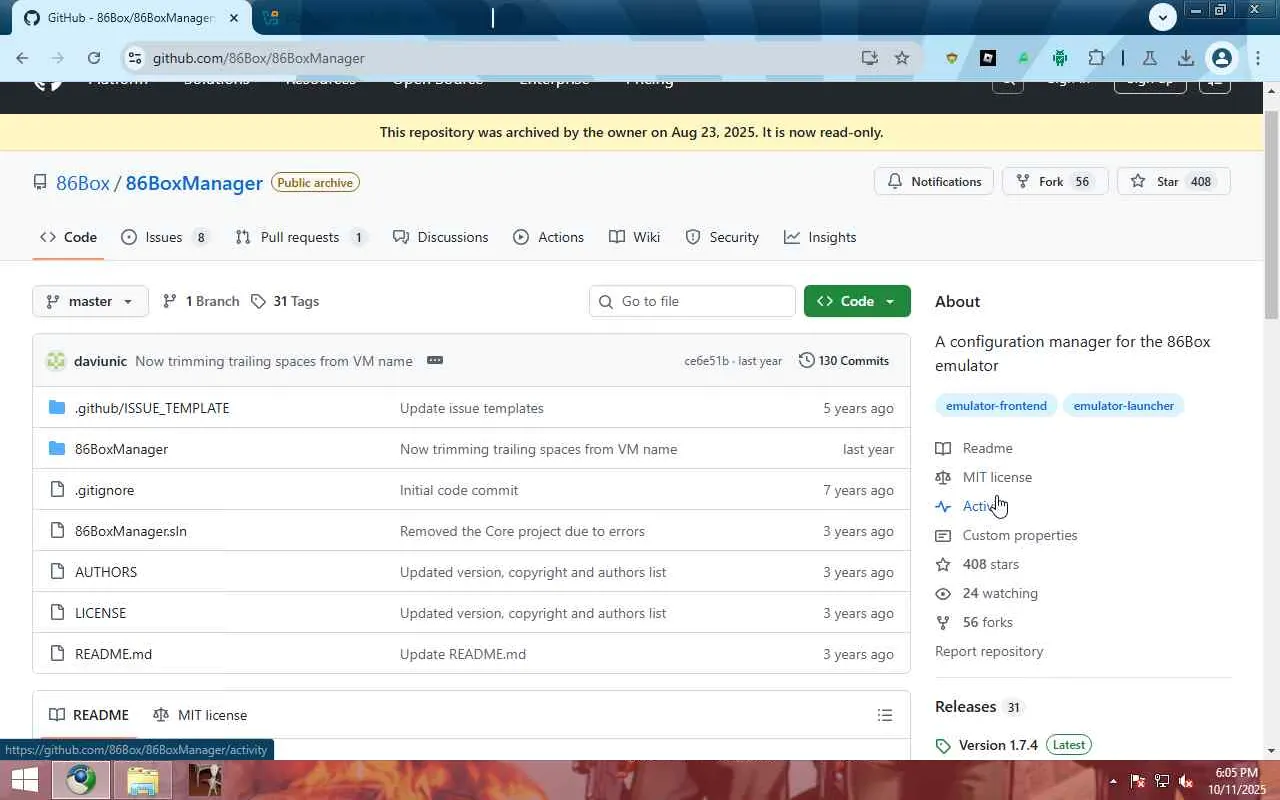The height and width of the screenshot is (800, 1280).
Task: Open the 86BoxManager.sln file
Action: pyautogui.click(x=131, y=531)
